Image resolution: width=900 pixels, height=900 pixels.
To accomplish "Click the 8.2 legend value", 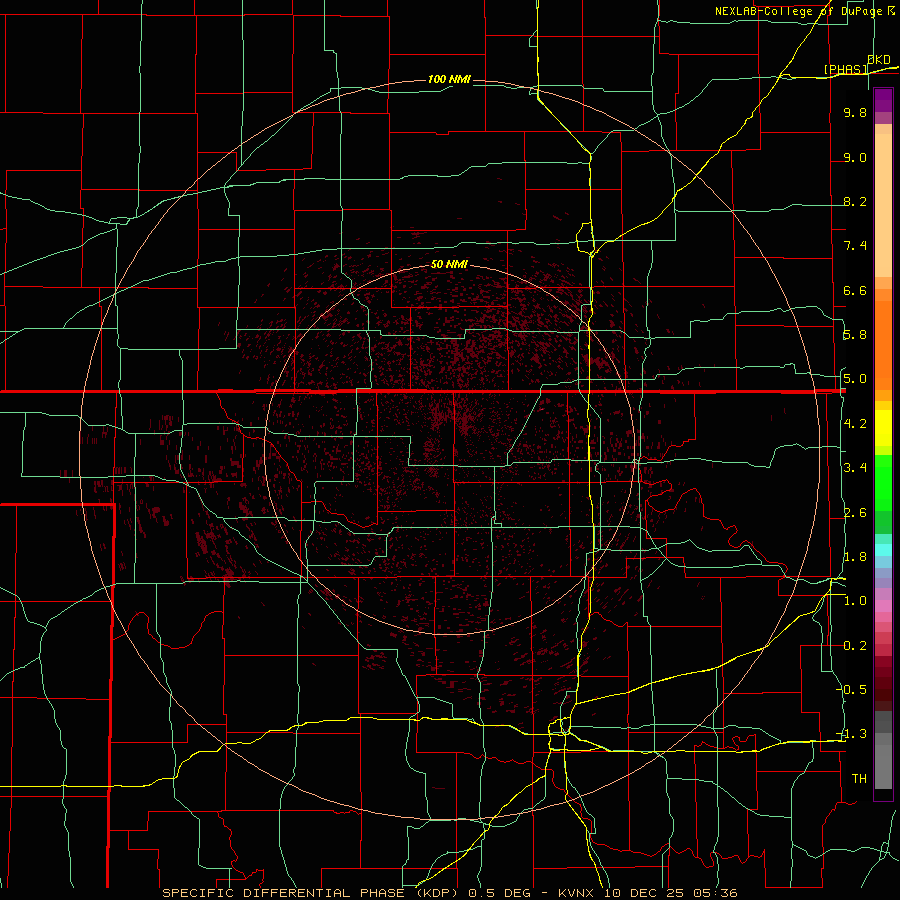I will (855, 201).
